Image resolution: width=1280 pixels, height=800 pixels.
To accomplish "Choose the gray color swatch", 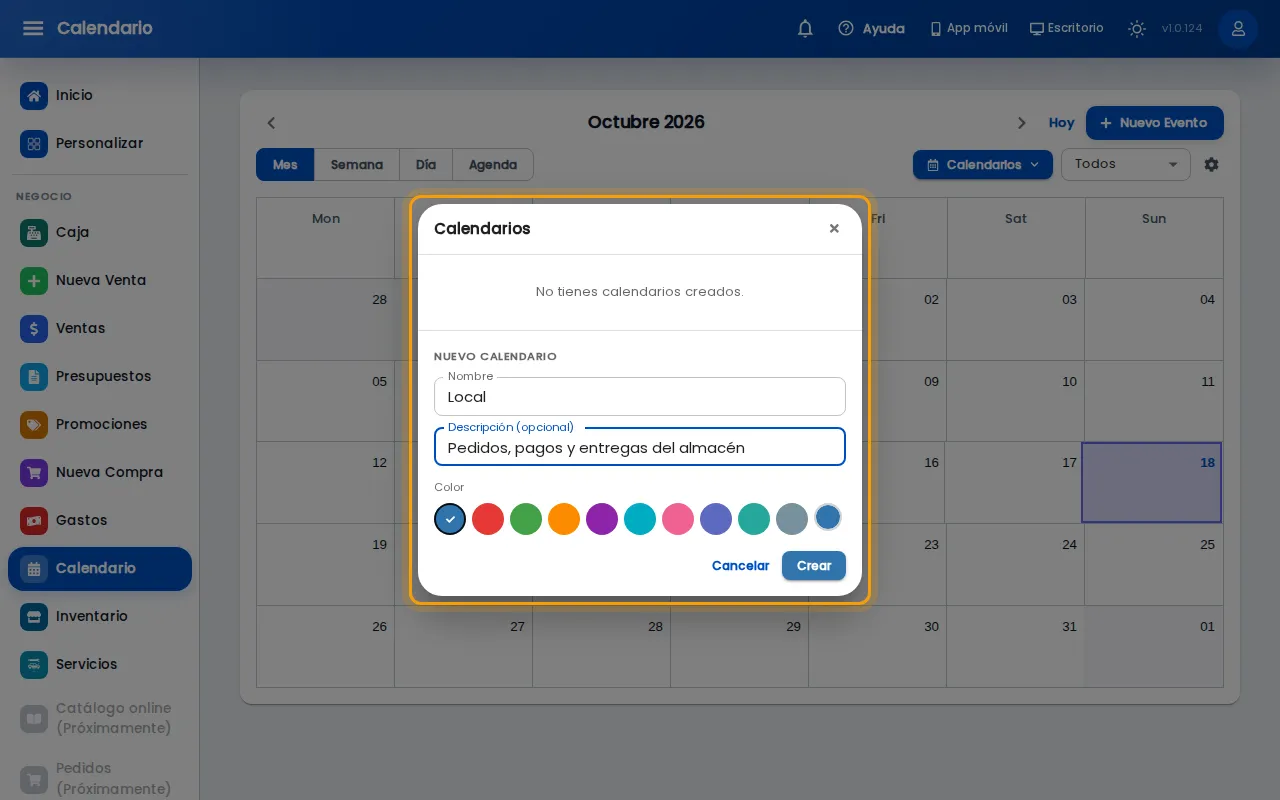I will click(792, 519).
